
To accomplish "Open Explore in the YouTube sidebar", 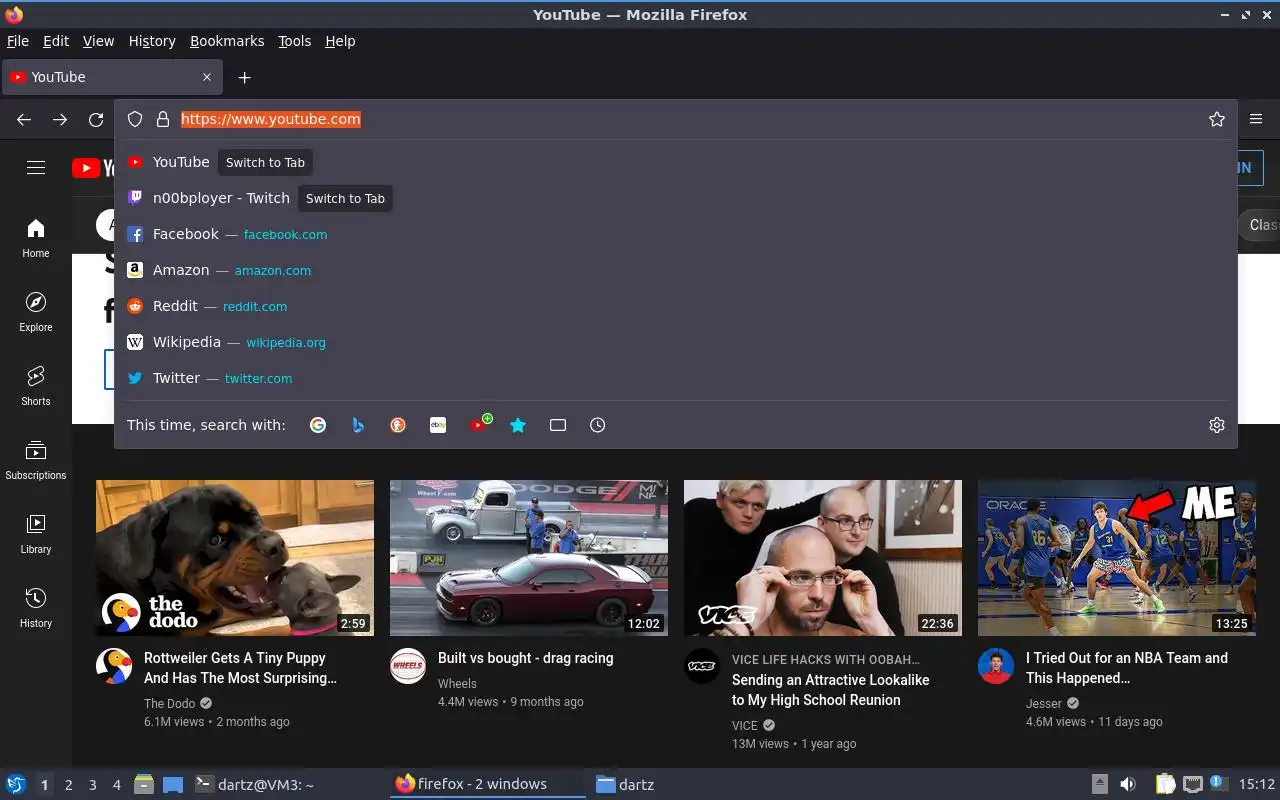I will point(36,312).
